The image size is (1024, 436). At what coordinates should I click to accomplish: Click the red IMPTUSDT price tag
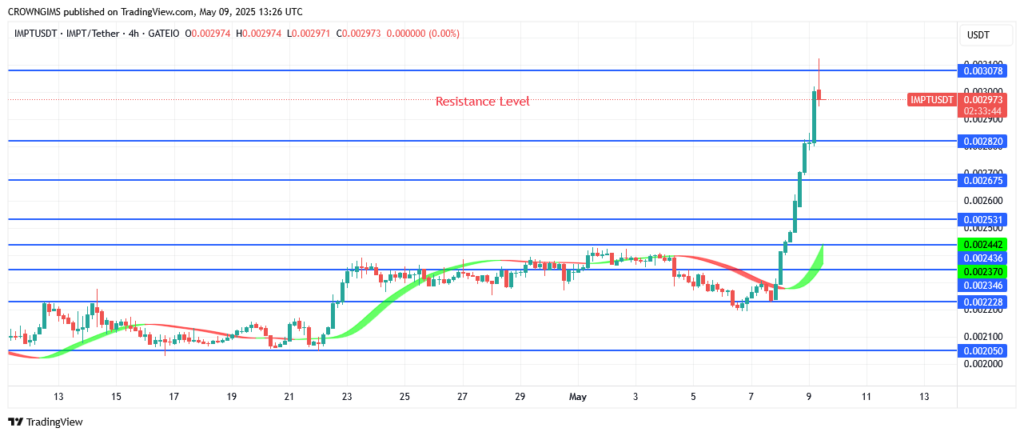coord(931,99)
